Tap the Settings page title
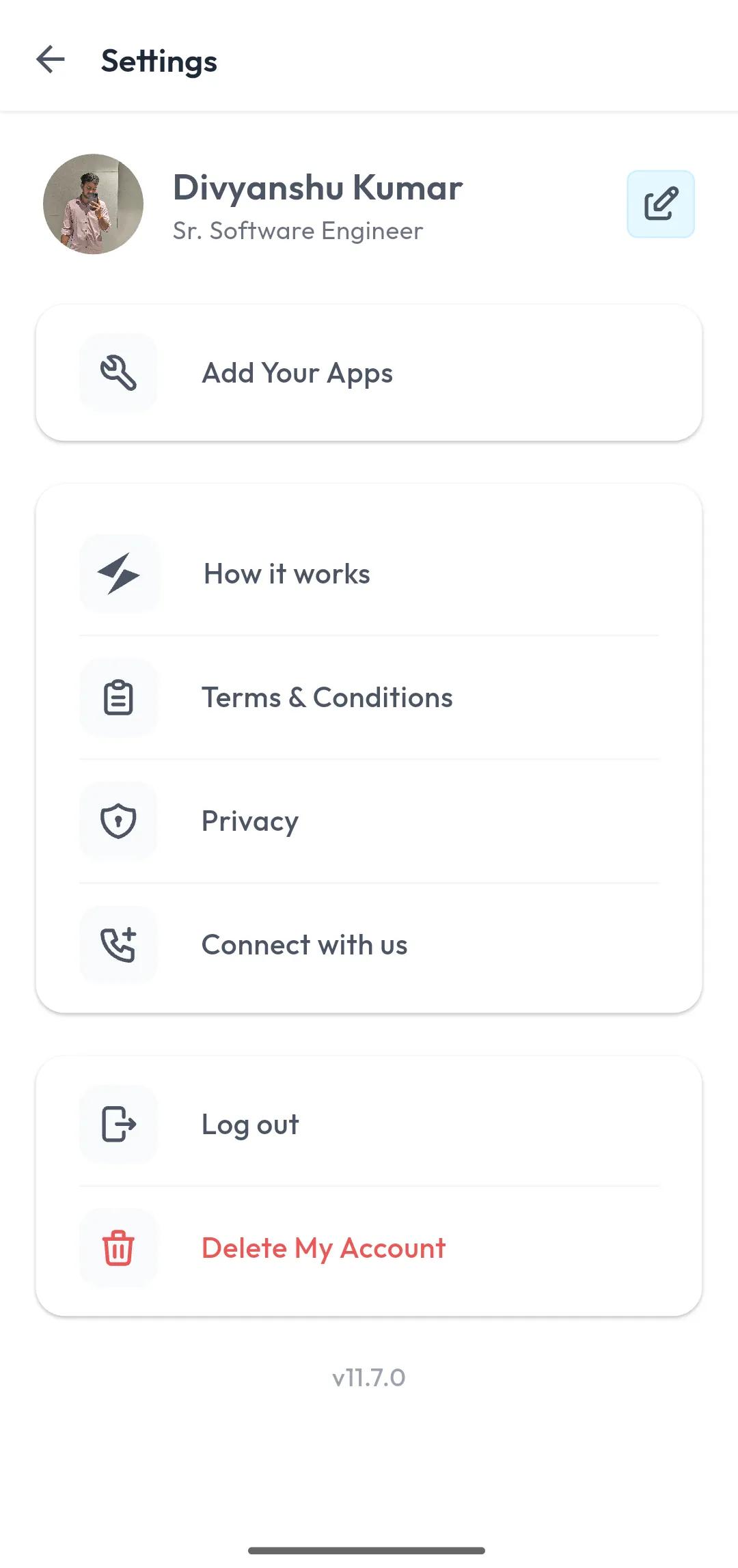The image size is (738, 1568). tap(159, 61)
